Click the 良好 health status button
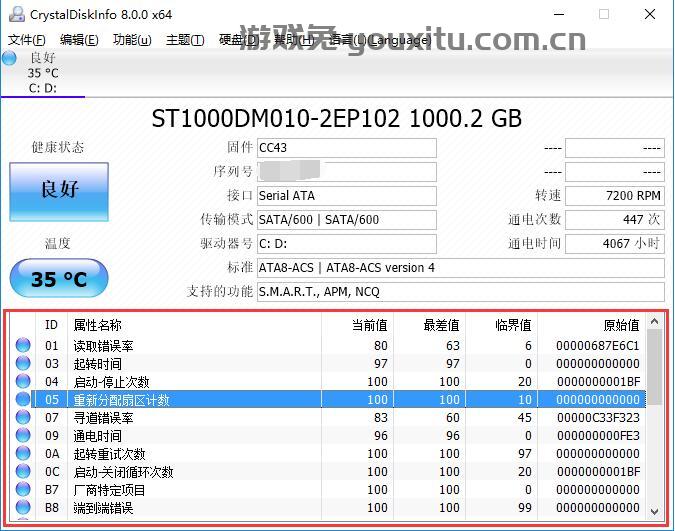Screen dimensions: 675x531 tap(59, 192)
